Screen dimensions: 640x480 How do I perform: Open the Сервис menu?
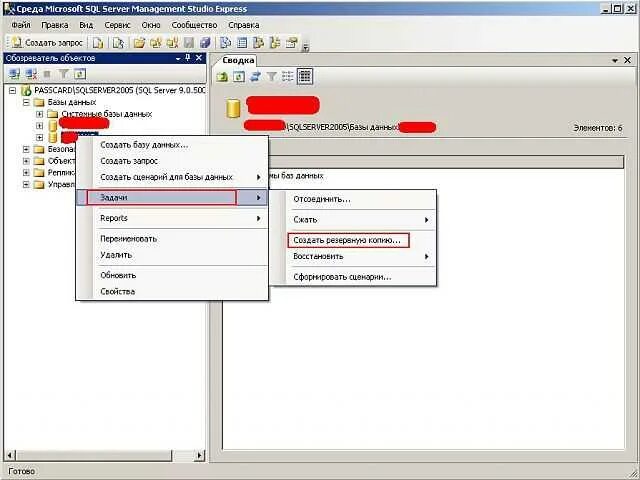[x=117, y=25]
